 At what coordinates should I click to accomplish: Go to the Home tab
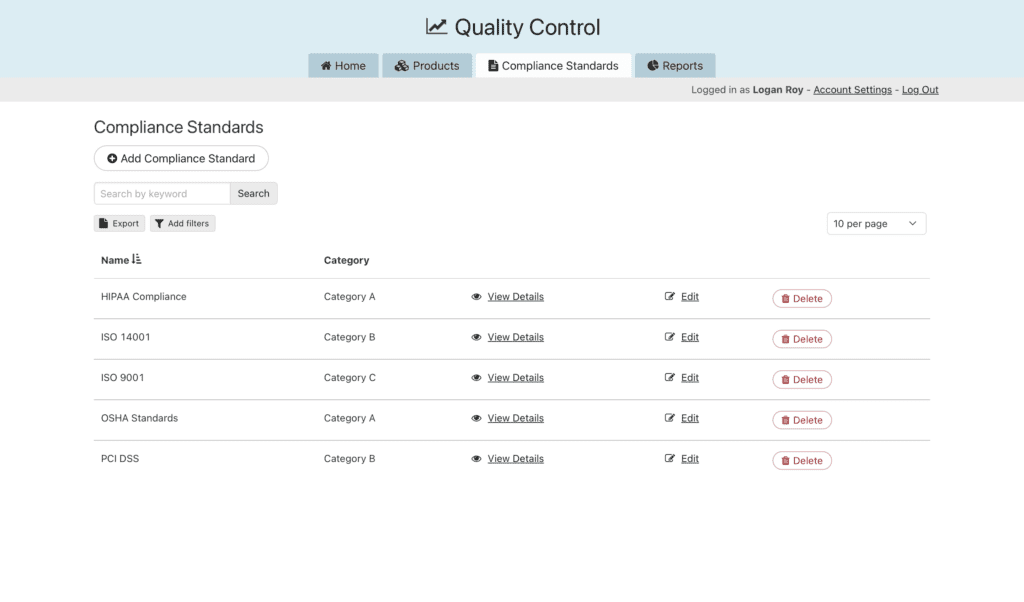pos(343,66)
